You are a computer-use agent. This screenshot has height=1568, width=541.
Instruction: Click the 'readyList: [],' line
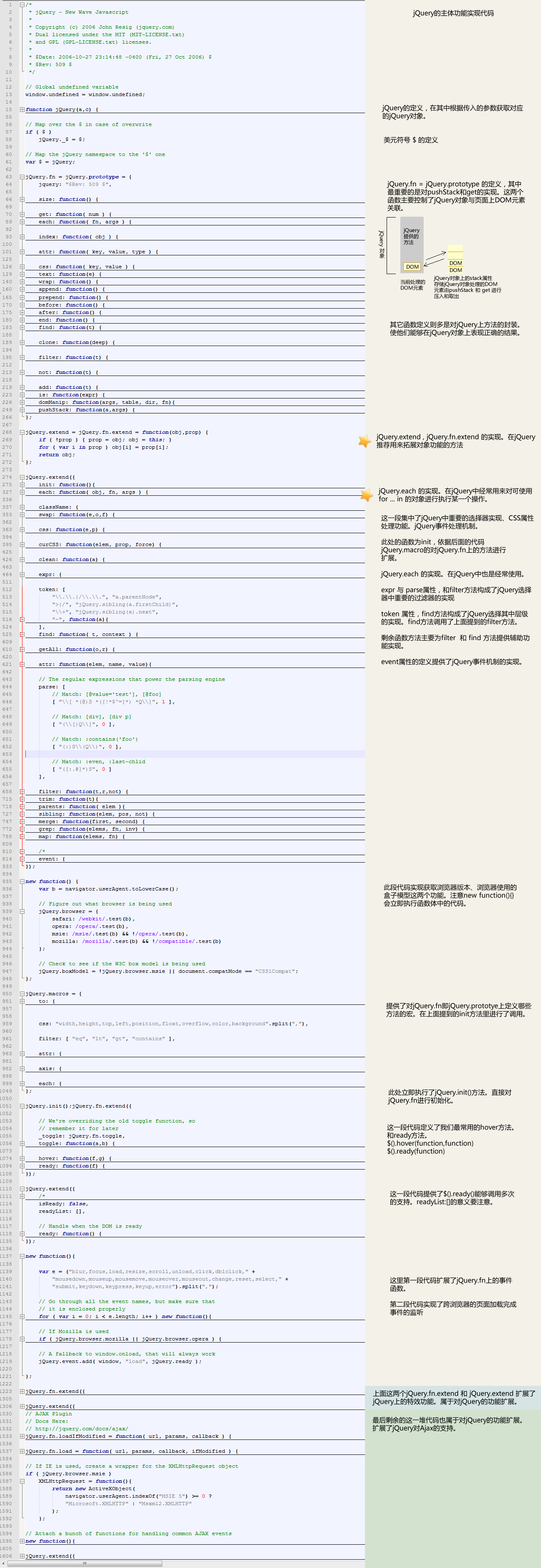(x=62, y=1211)
